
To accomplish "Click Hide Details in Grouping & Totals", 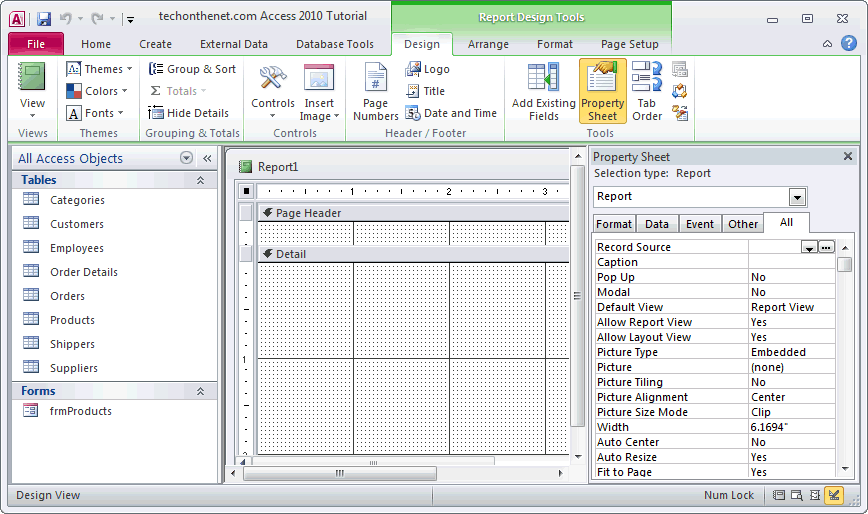I will 189,113.
